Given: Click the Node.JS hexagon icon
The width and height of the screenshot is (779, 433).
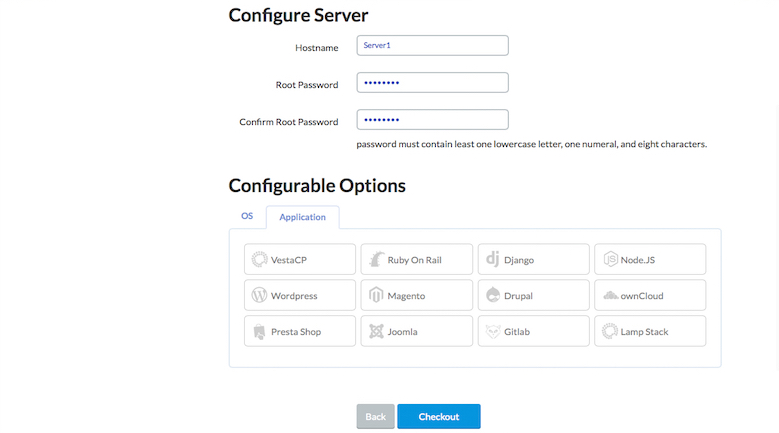Looking at the screenshot, I should [x=609, y=260].
